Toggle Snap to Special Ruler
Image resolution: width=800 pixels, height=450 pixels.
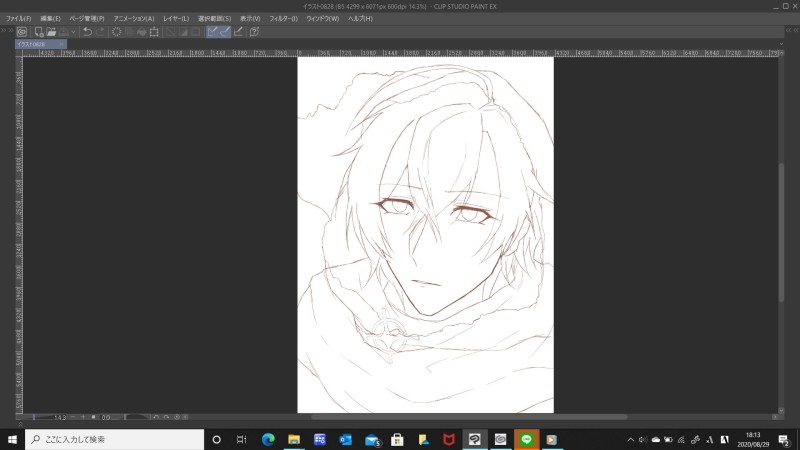click(x=225, y=32)
